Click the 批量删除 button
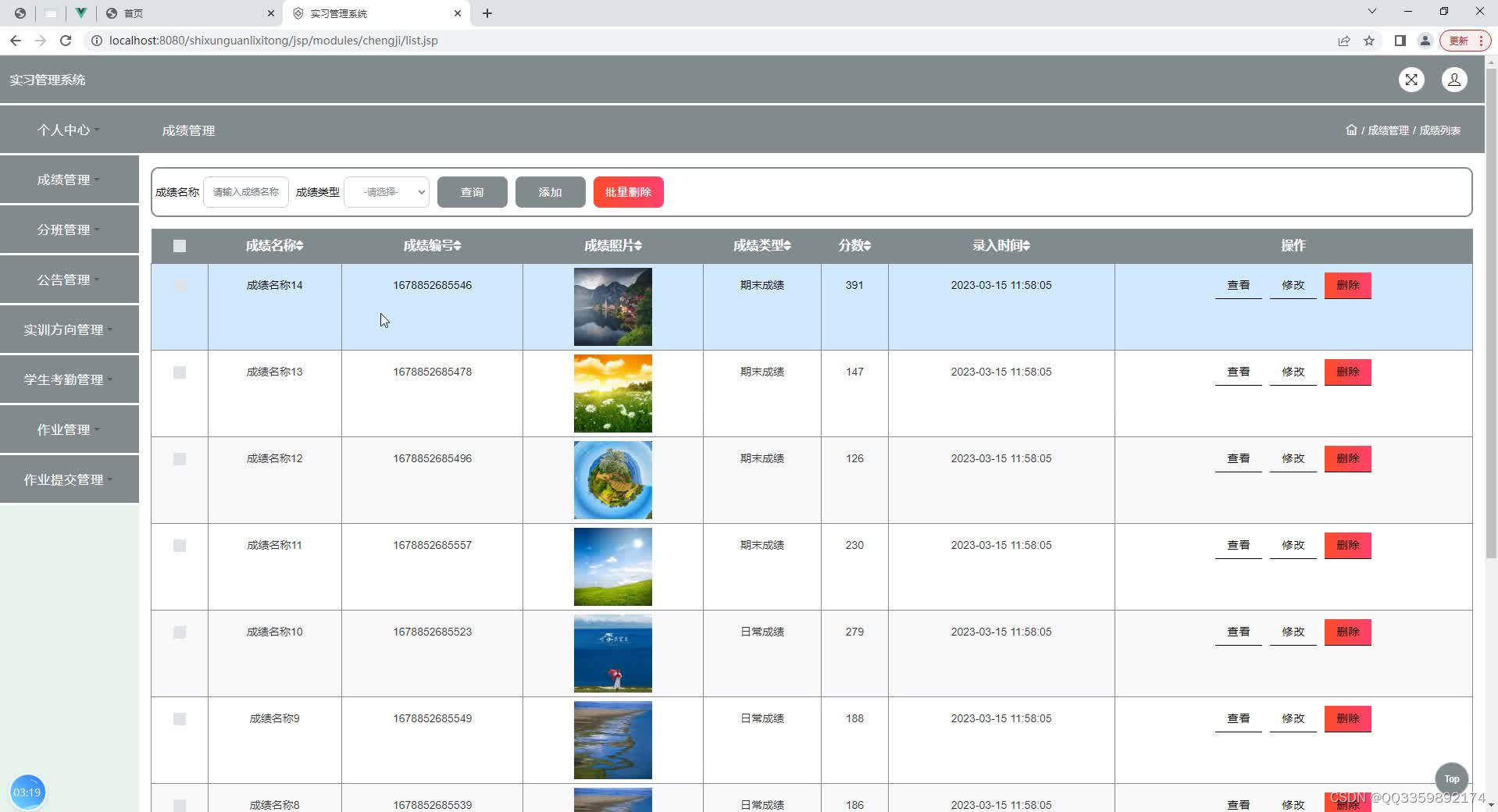Screen dimensions: 1498x812 [x=629, y=192]
